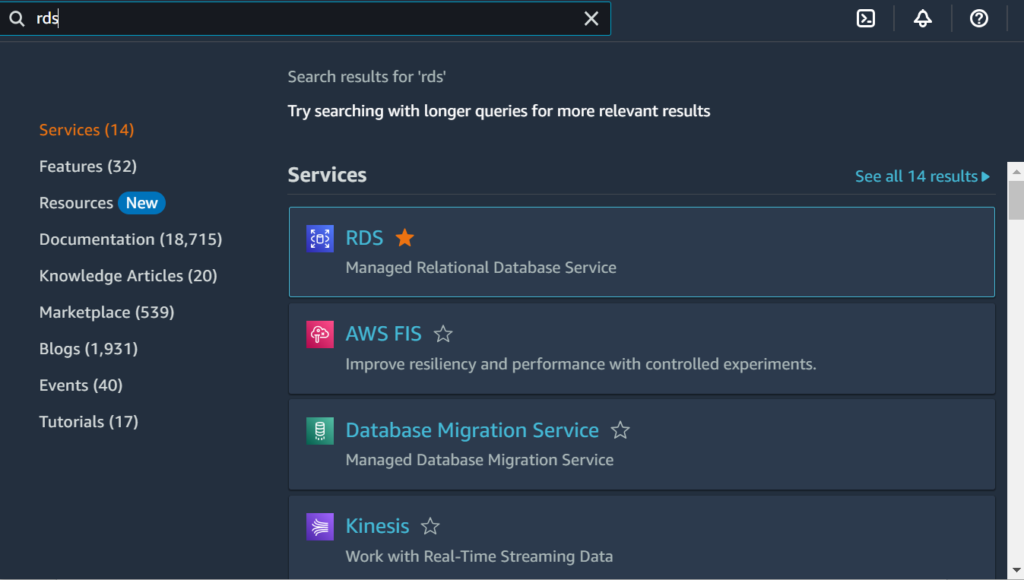Click the 'Managed Database Migration Service' description
The image size is (1024, 580).
pyautogui.click(x=479, y=460)
